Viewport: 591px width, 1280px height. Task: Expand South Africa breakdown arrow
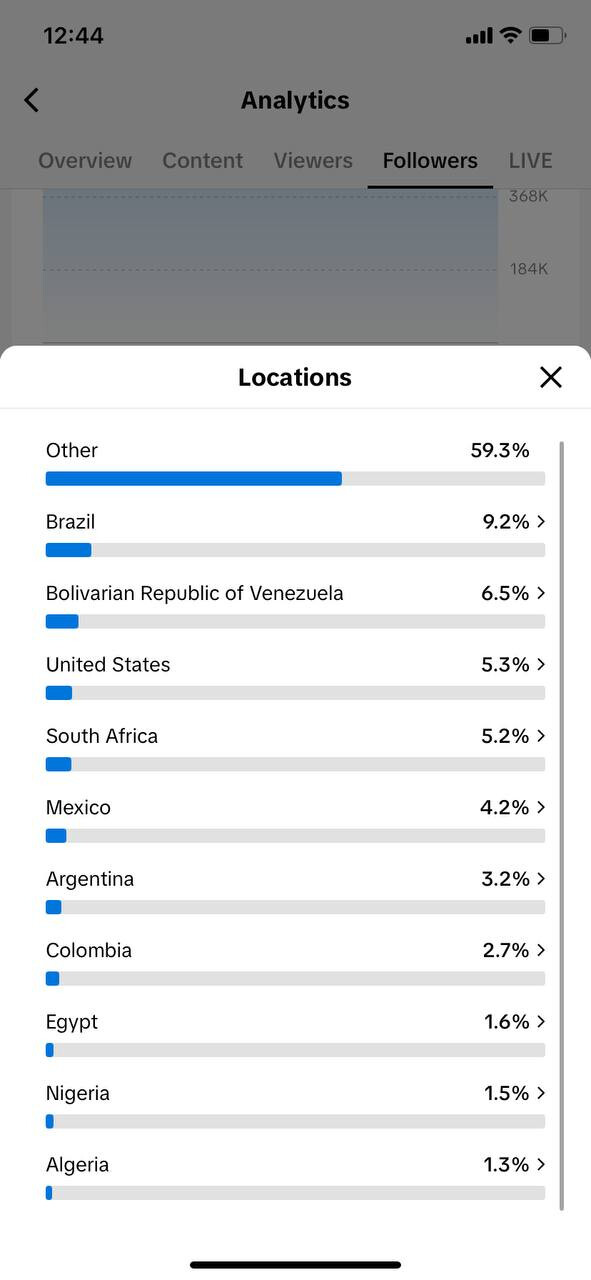pyautogui.click(x=541, y=736)
